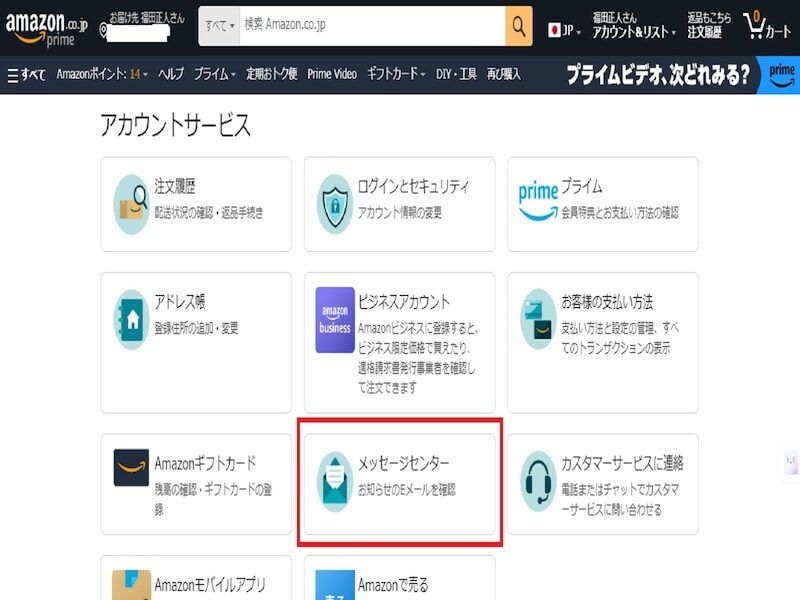Viewport: 800px width, 600px height.
Task: Open the shopping cart icon
Action: (x=754, y=25)
